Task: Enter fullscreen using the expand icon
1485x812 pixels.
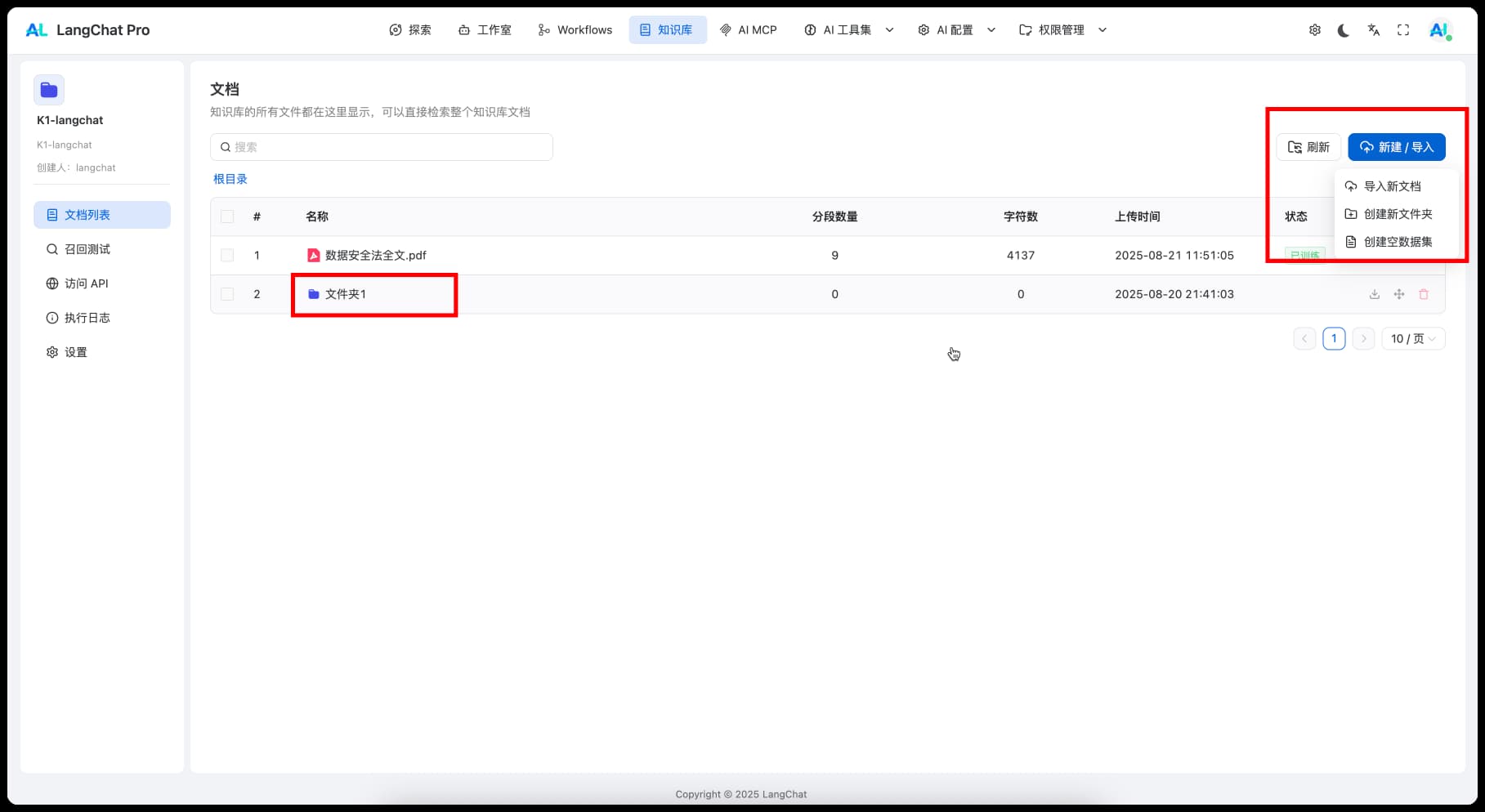Action: tap(1402, 30)
